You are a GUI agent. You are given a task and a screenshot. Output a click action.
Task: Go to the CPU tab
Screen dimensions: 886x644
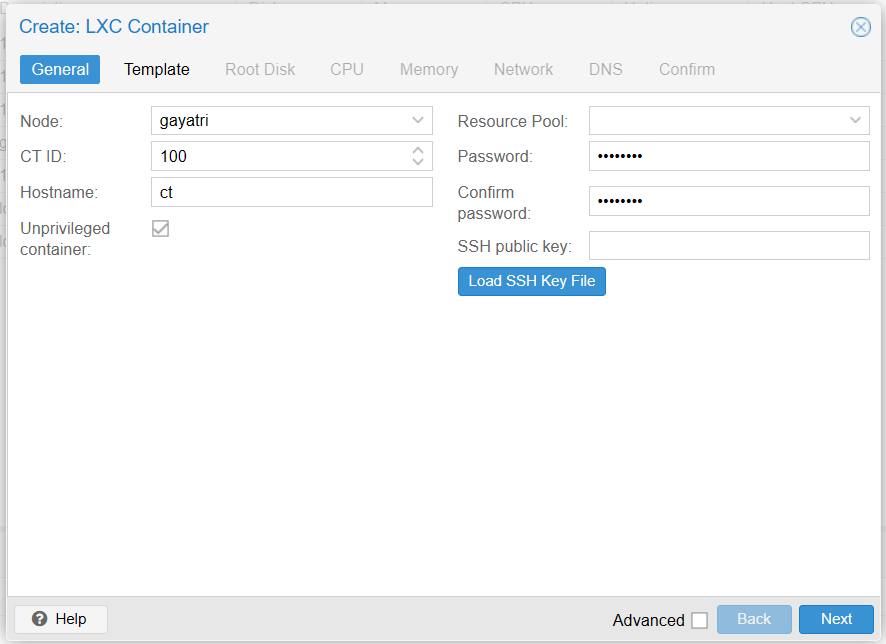tap(347, 69)
